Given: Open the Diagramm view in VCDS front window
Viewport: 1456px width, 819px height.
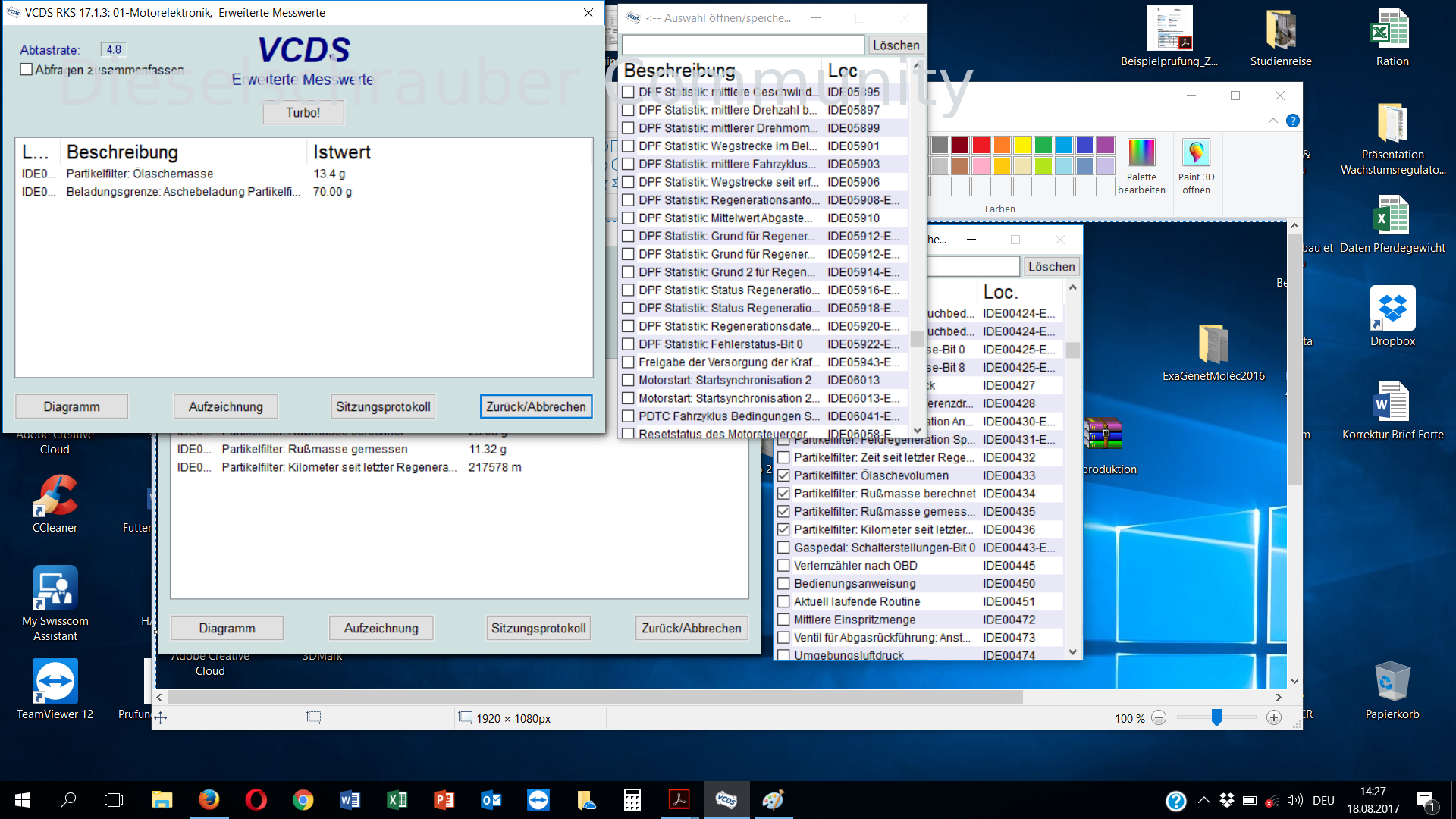Looking at the screenshot, I should 71,406.
